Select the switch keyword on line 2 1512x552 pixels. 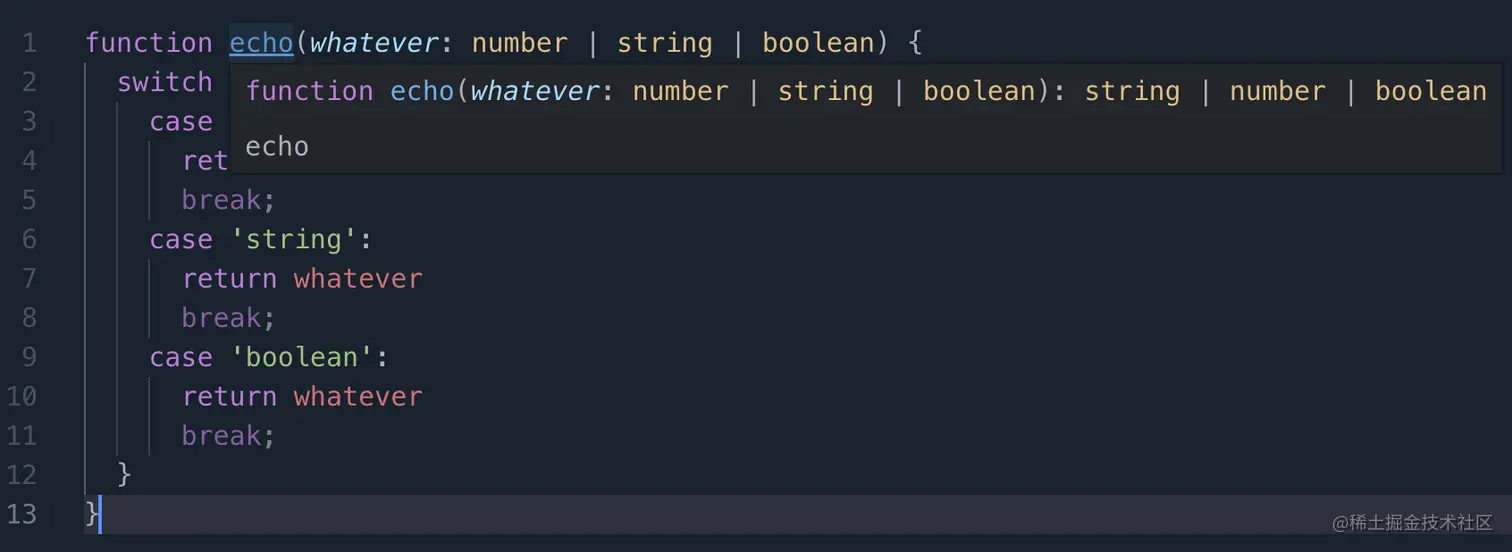tap(165, 82)
